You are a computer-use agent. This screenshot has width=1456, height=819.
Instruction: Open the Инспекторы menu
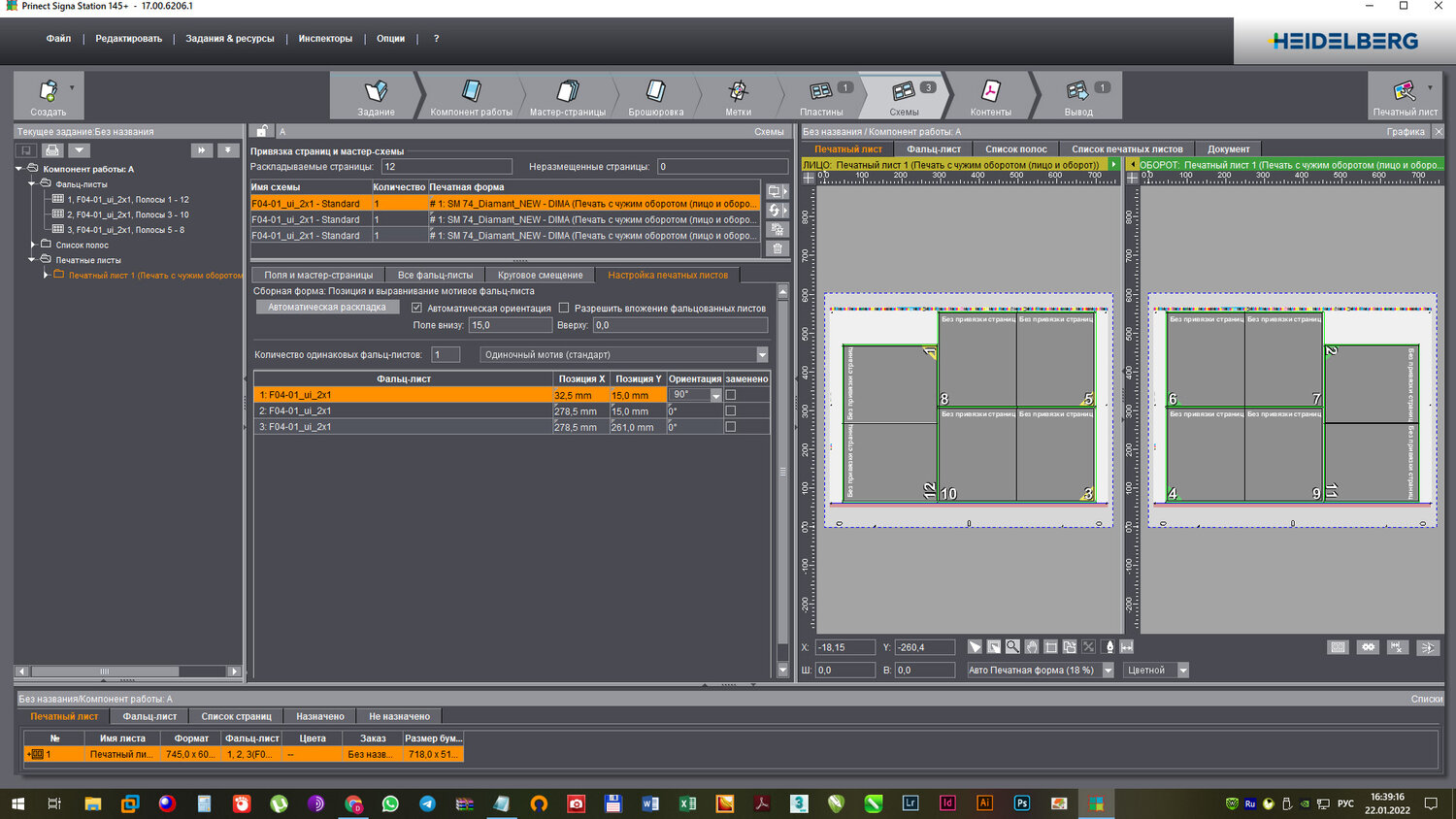[x=325, y=39]
